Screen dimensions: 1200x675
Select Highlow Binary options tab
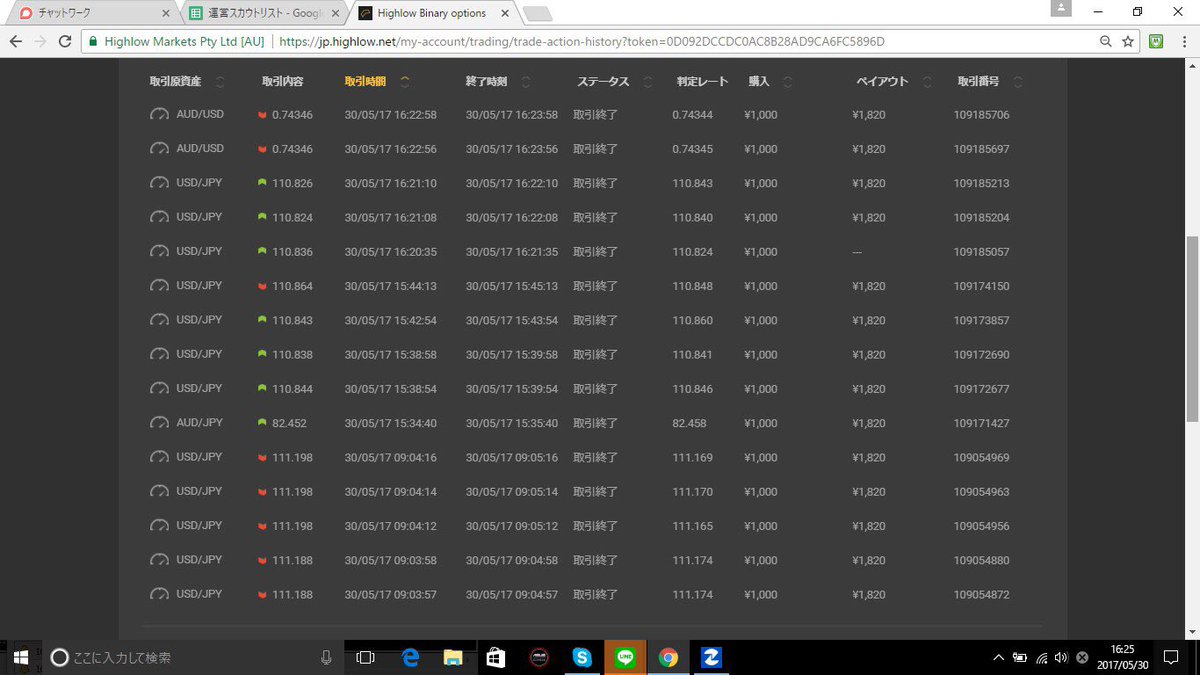click(x=432, y=13)
